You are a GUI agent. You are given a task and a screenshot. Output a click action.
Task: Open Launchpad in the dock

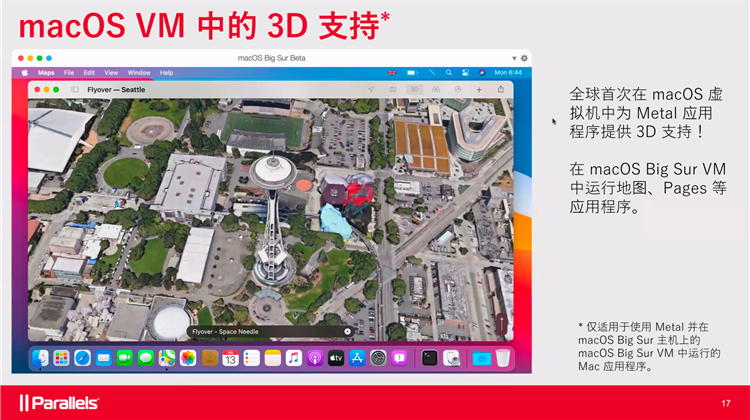(61, 358)
